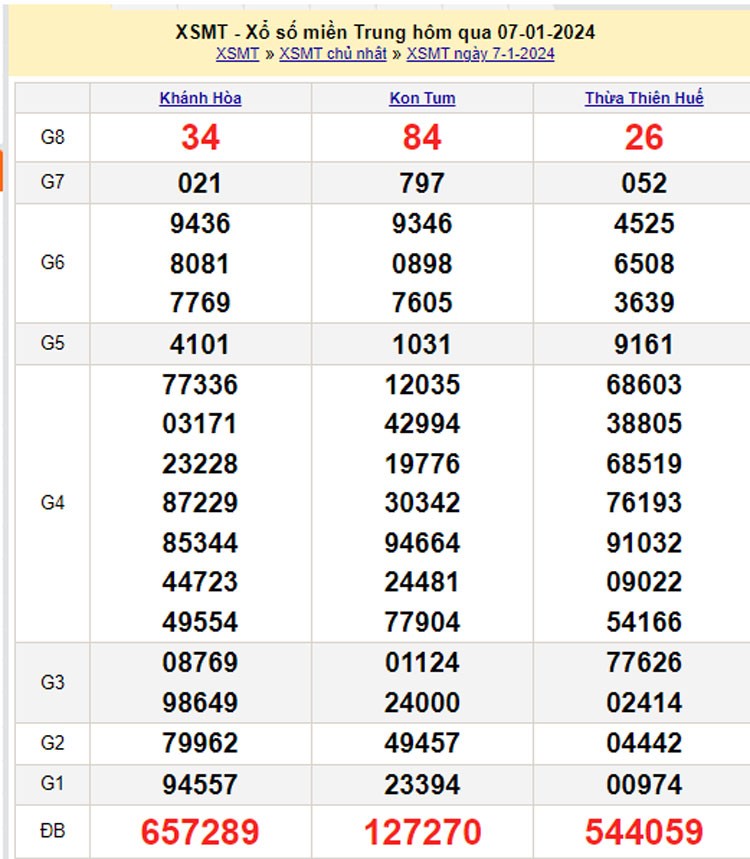The image size is (750, 859).
Task: Open the XSMT chủ nhật link
Action: tap(332, 54)
